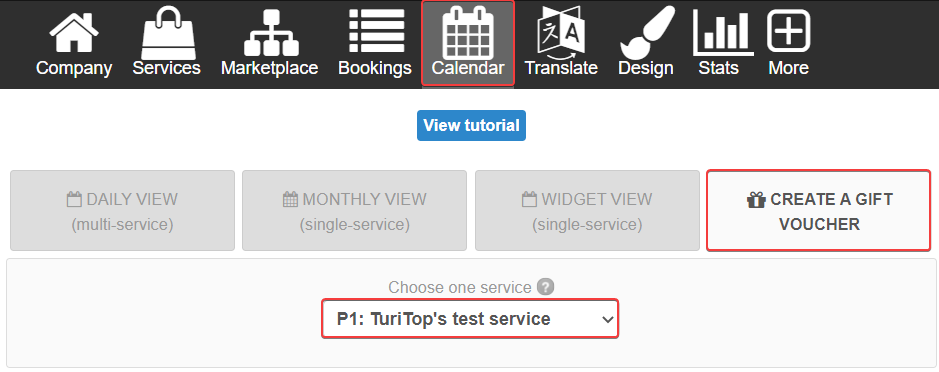
Task: Click the gift box icon
Action: pos(756,199)
